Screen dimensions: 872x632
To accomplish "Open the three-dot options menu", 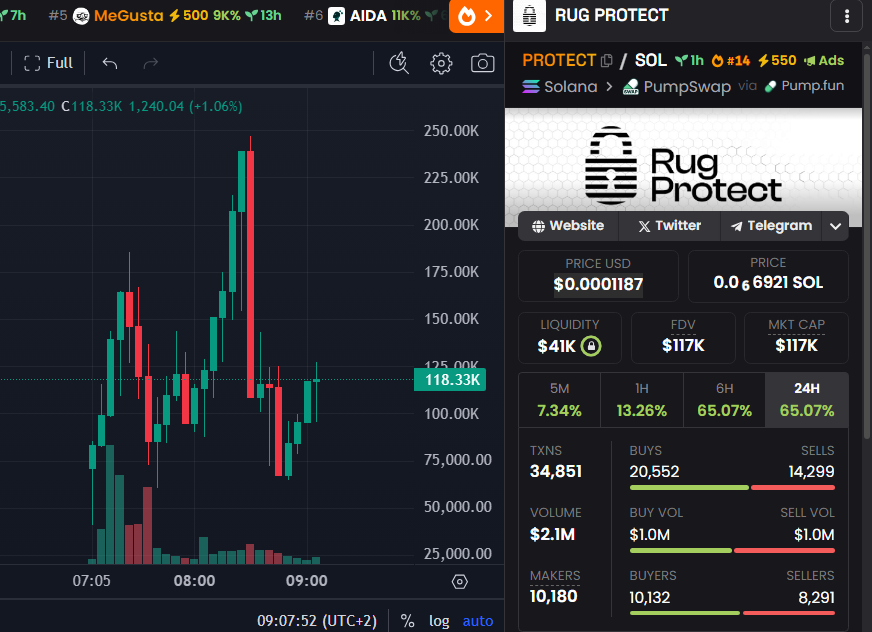I will (x=846, y=16).
